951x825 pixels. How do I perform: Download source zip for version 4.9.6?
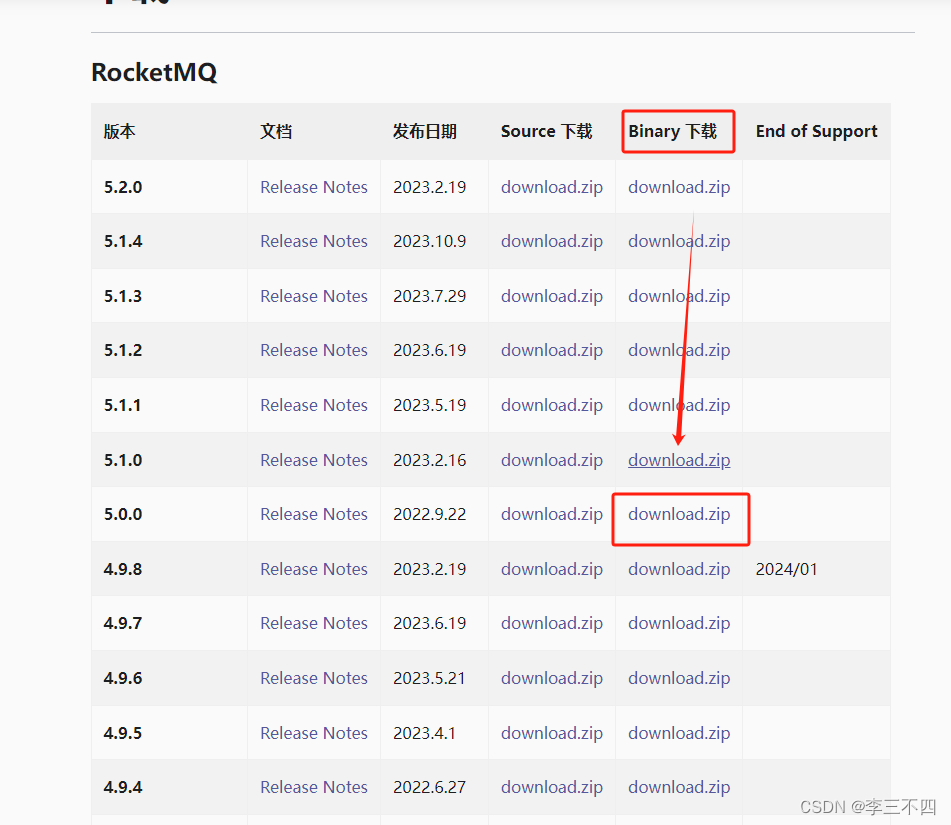(552, 678)
